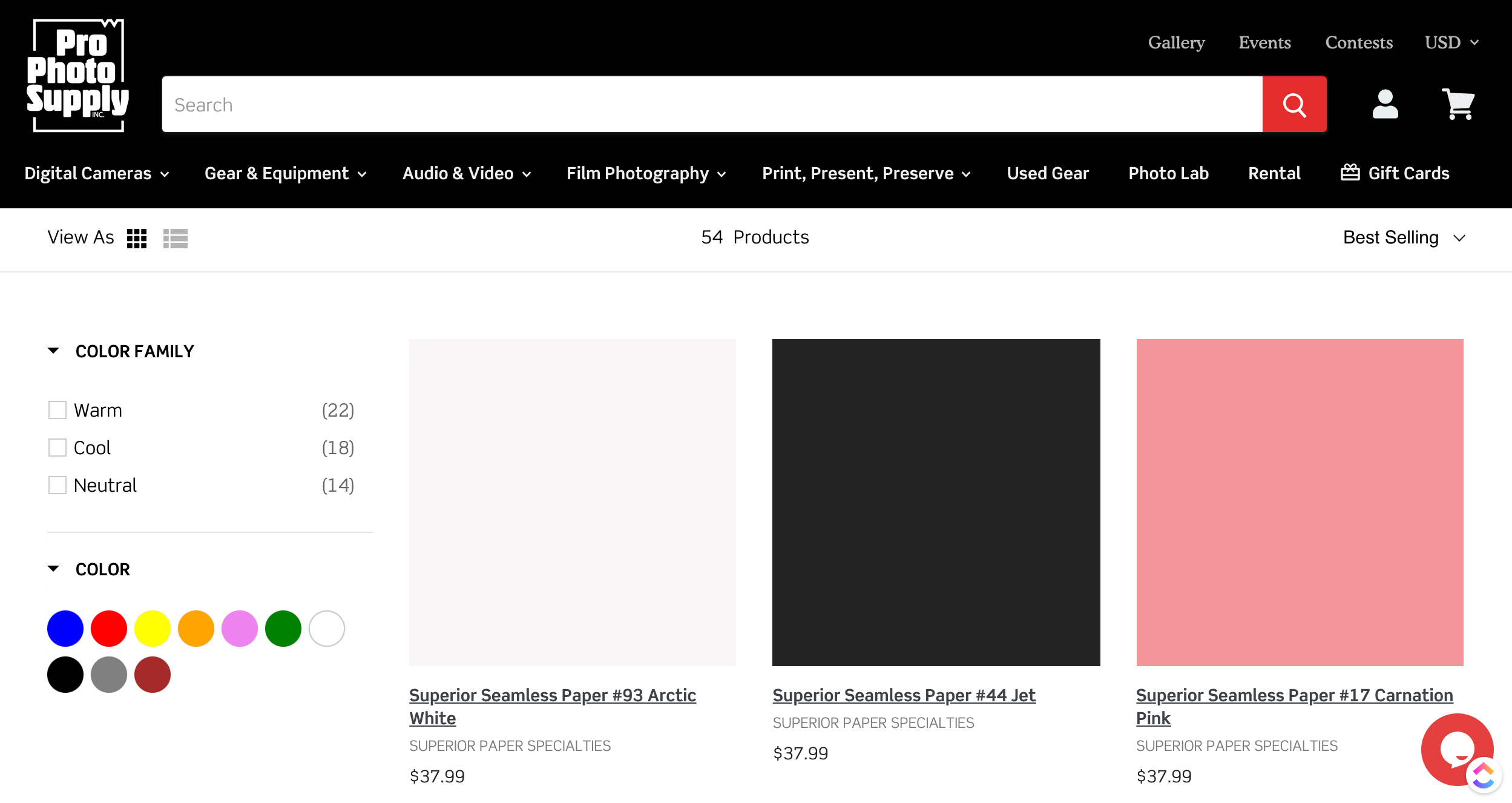1512x803 pixels.
Task: Filter by brown color swatch
Action: pyautogui.click(x=153, y=675)
